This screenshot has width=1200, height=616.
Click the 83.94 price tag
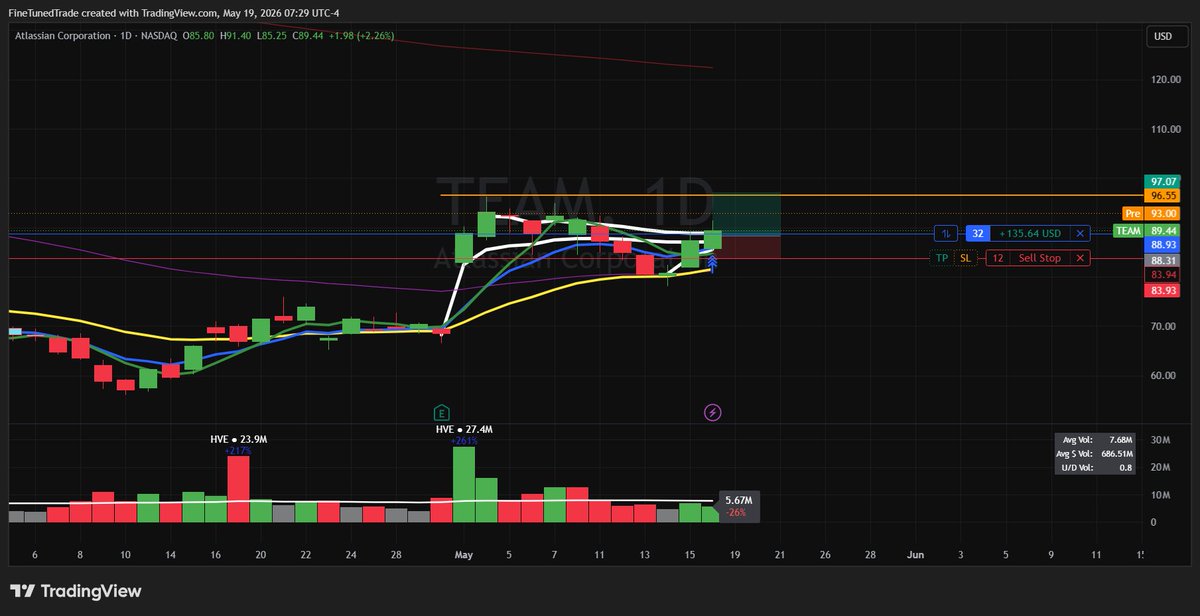[1163, 275]
